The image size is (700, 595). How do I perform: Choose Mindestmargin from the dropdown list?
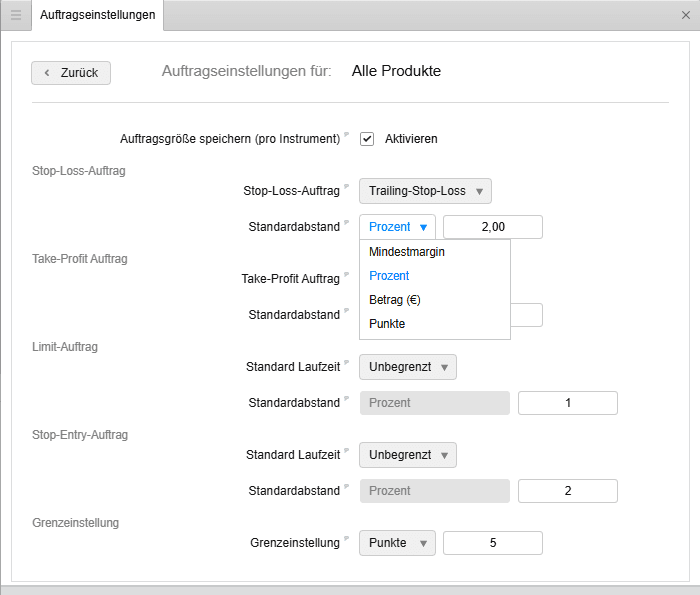[x=407, y=252]
